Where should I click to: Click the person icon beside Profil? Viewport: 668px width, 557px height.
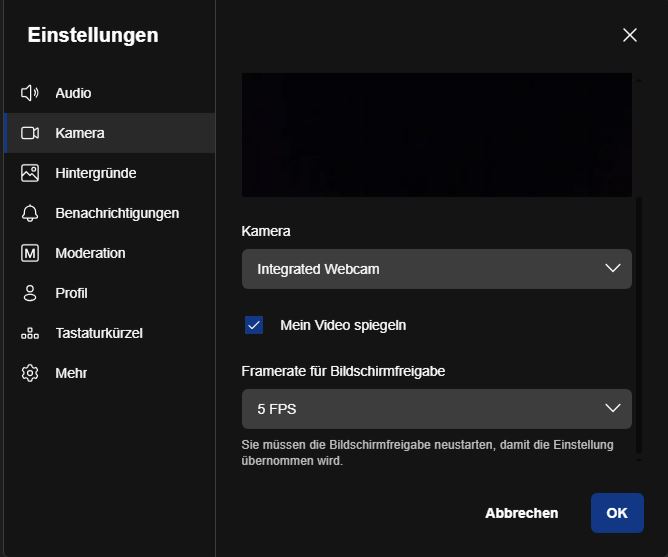[x=30, y=293]
